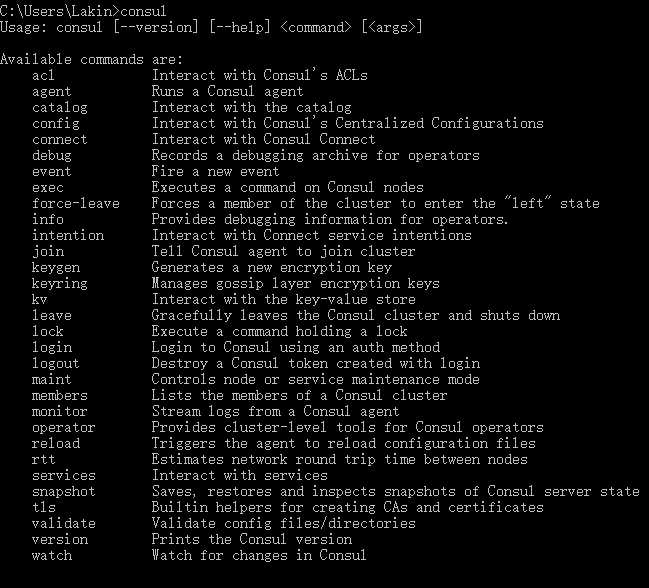The height and width of the screenshot is (588, 649).
Task: Select the 'catalog' command text
Action: (60, 108)
